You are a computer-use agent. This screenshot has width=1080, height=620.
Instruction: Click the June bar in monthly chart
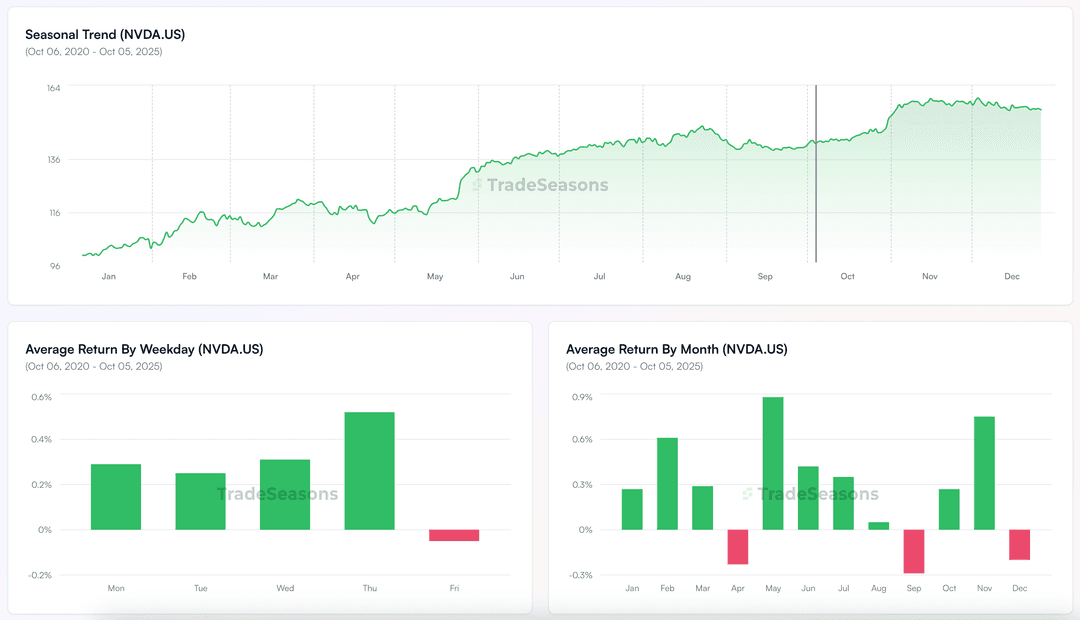[808, 498]
